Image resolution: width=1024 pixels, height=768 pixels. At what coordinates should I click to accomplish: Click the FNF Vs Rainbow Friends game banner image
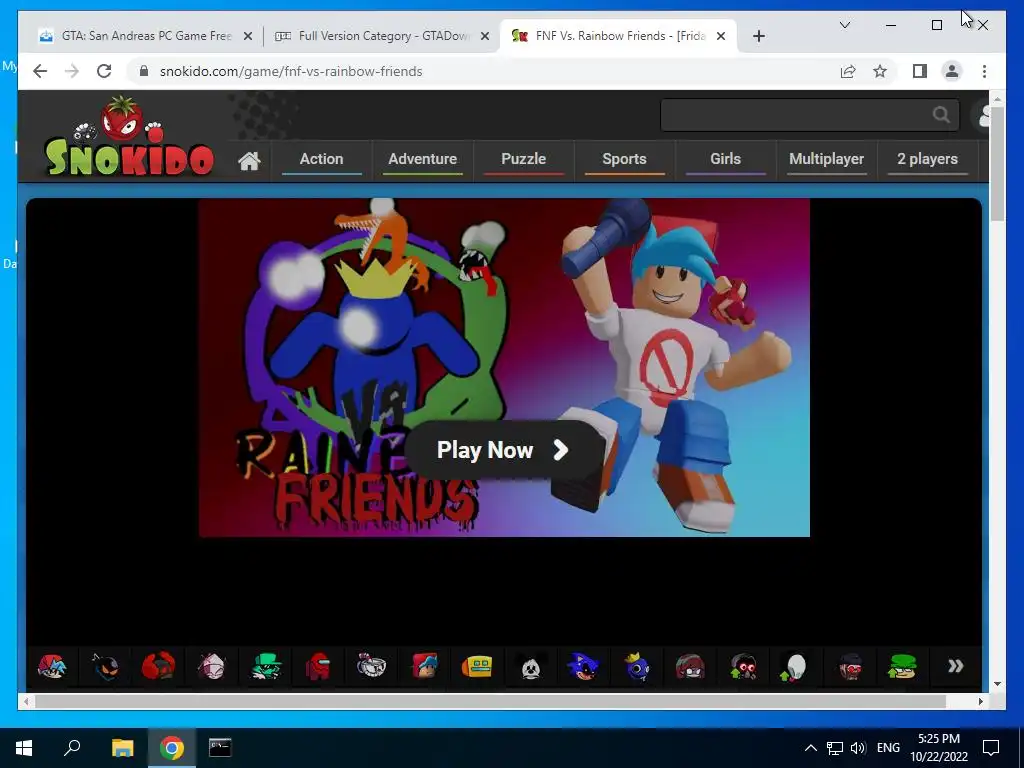(x=504, y=367)
